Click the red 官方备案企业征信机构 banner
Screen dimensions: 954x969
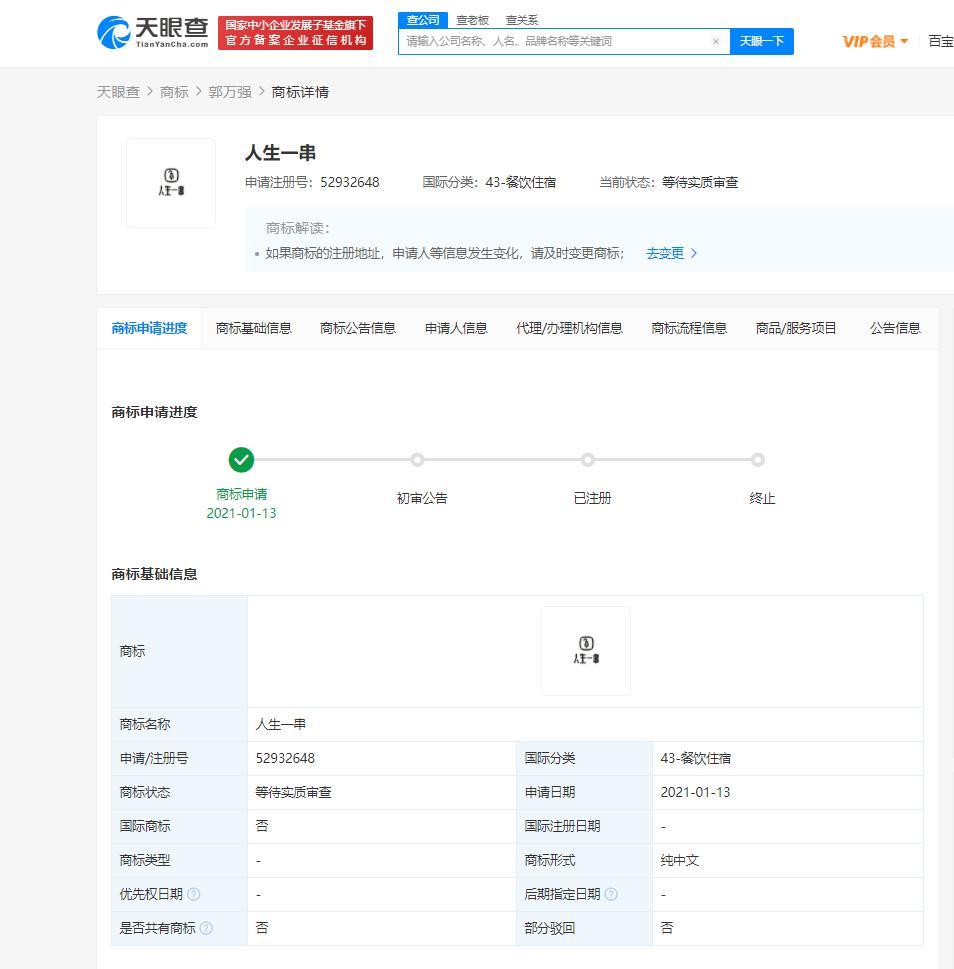[295, 33]
